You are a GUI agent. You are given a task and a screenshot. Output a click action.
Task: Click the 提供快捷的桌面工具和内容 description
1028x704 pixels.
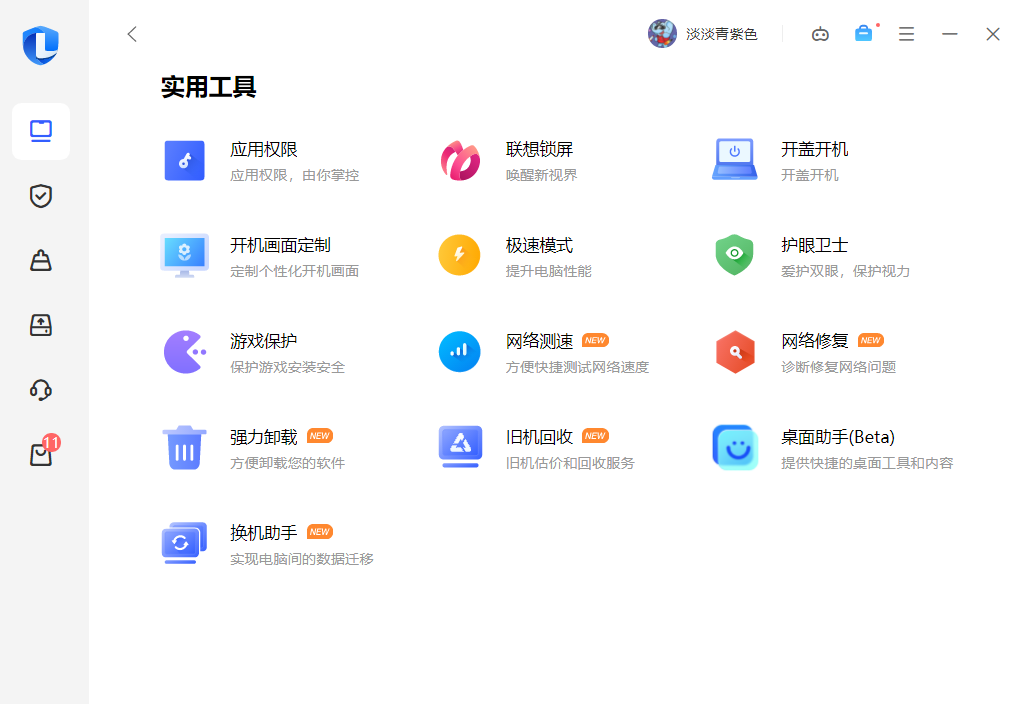coord(867,463)
